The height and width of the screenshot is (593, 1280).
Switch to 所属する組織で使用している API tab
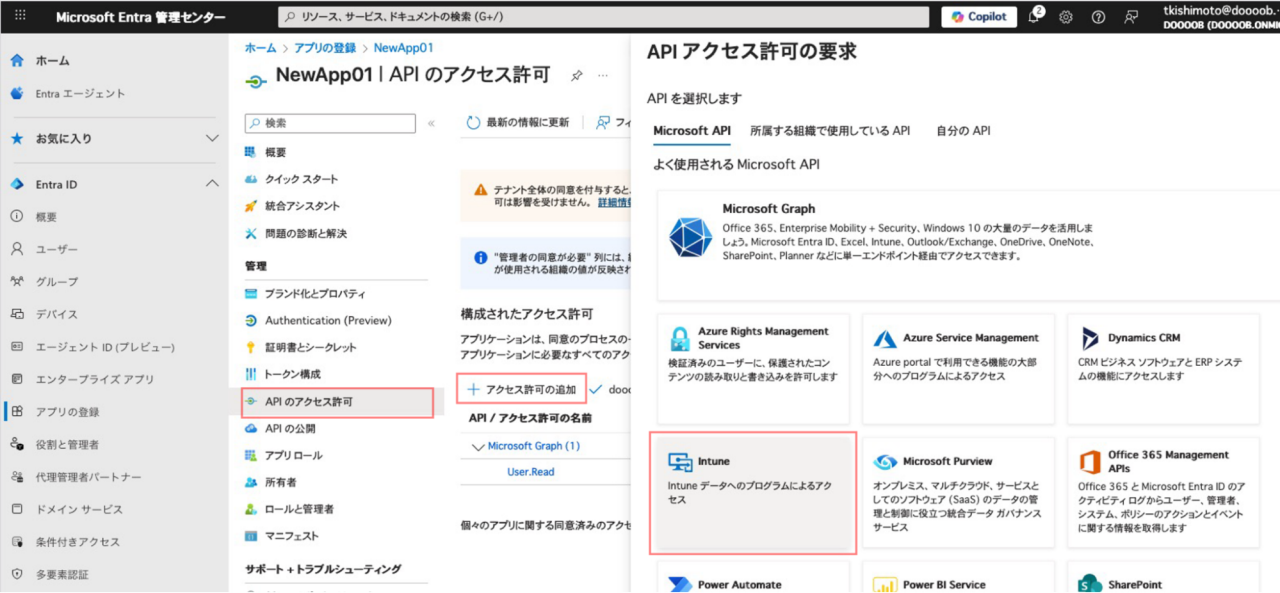830,131
